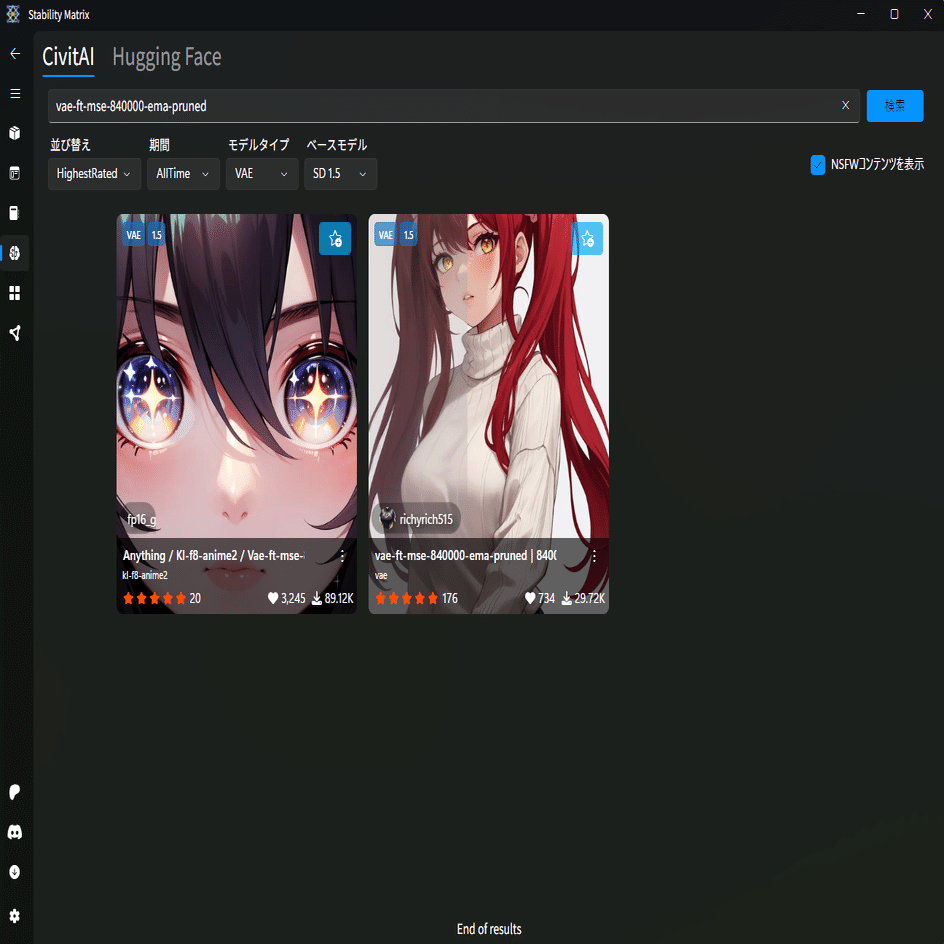
Task: Open the VAE model type dropdown
Action: 262,174
